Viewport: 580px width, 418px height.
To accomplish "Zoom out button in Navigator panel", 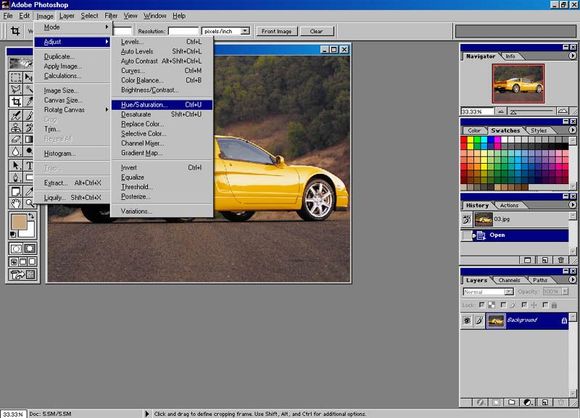I will tap(501, 111).
